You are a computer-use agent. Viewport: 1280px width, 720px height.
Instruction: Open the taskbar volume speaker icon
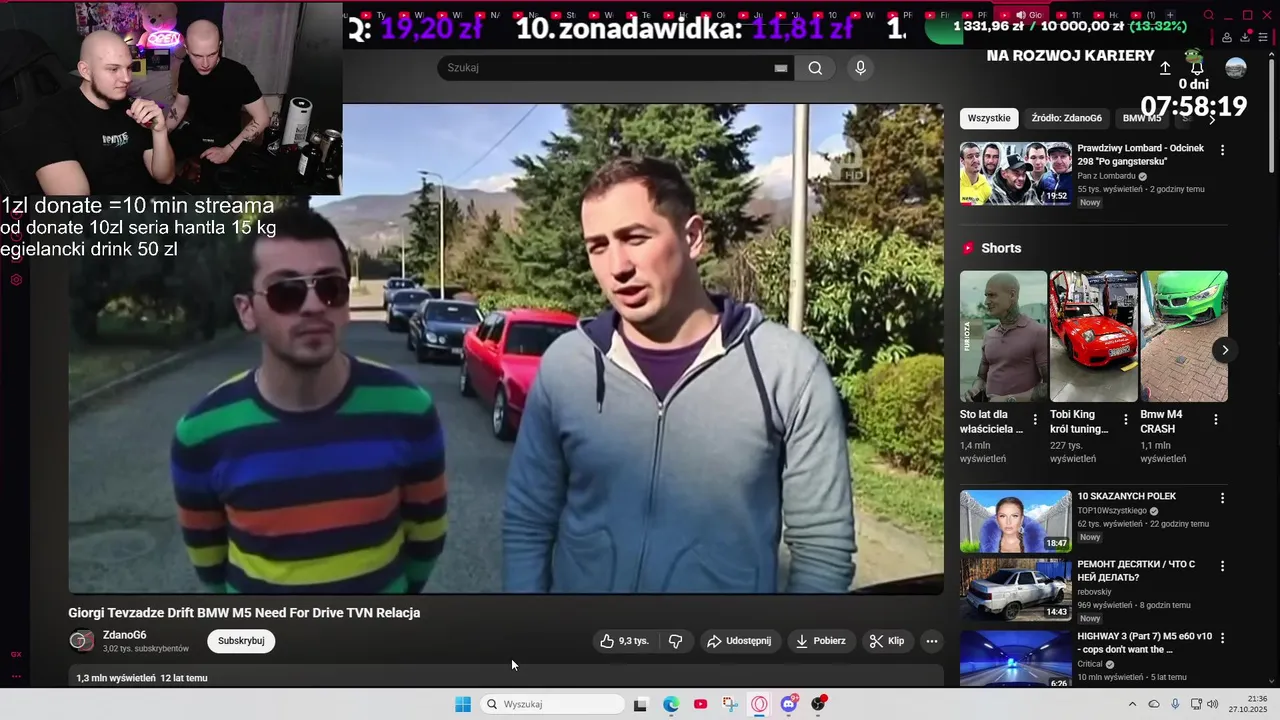[x=1213, y=704]
